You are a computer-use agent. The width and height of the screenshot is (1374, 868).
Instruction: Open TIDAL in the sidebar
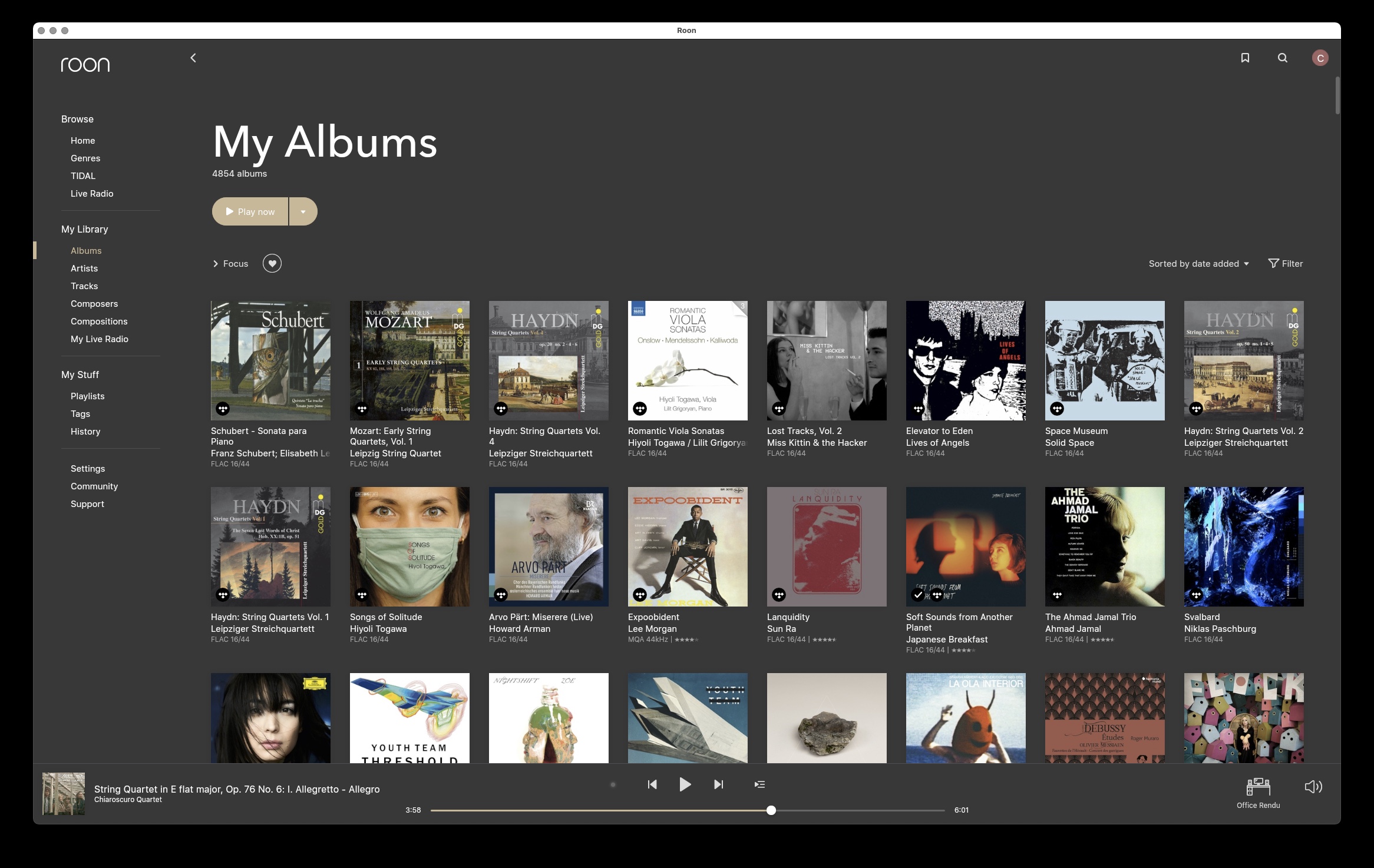click(x=83, y=176)
